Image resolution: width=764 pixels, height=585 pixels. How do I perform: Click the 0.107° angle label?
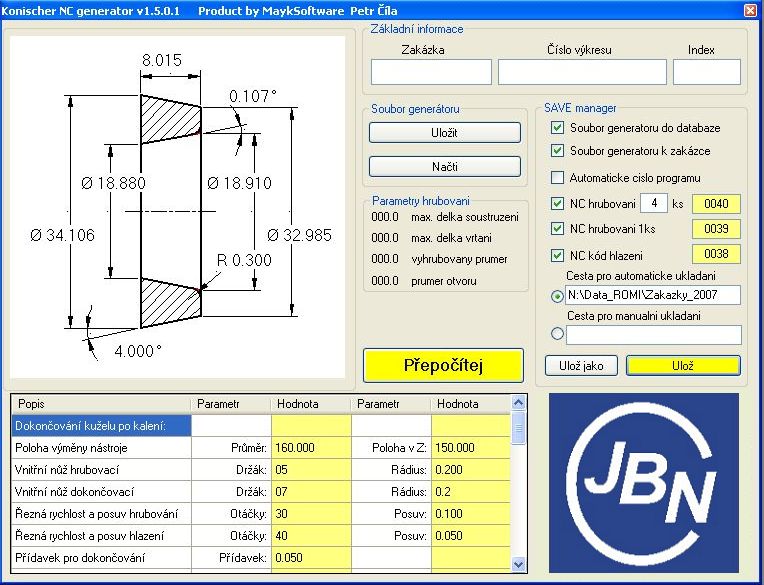[x=253, y=96]
